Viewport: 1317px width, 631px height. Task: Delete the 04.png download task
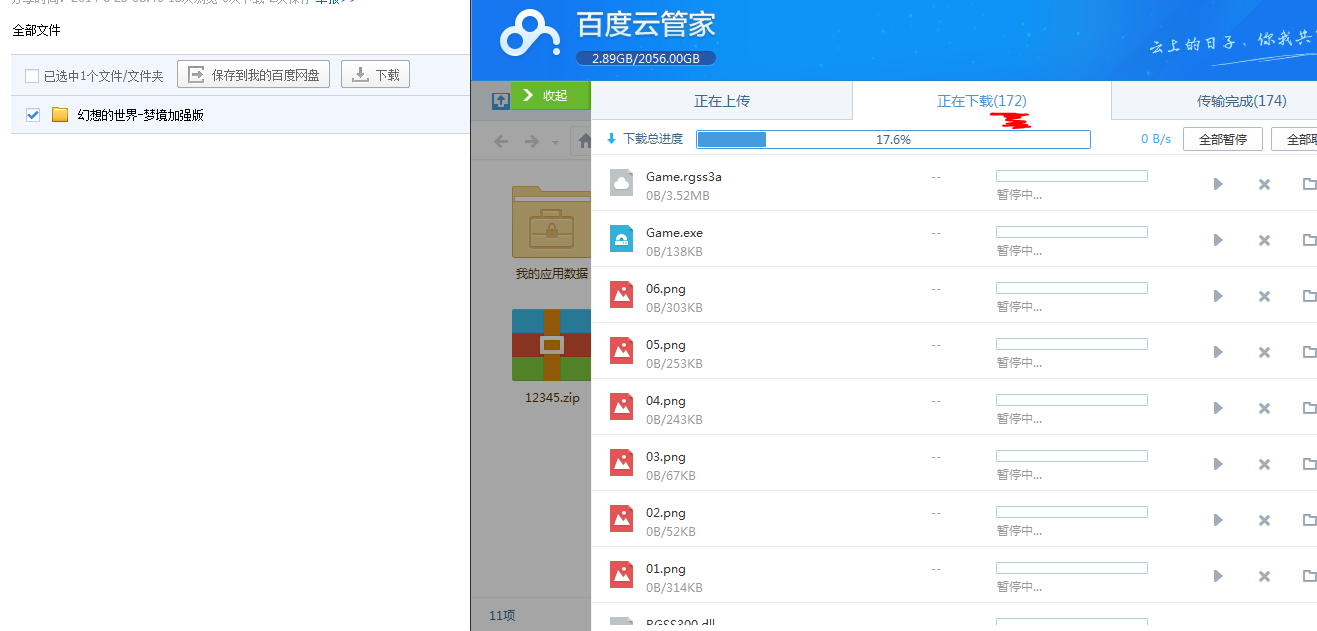(1264, 408)
